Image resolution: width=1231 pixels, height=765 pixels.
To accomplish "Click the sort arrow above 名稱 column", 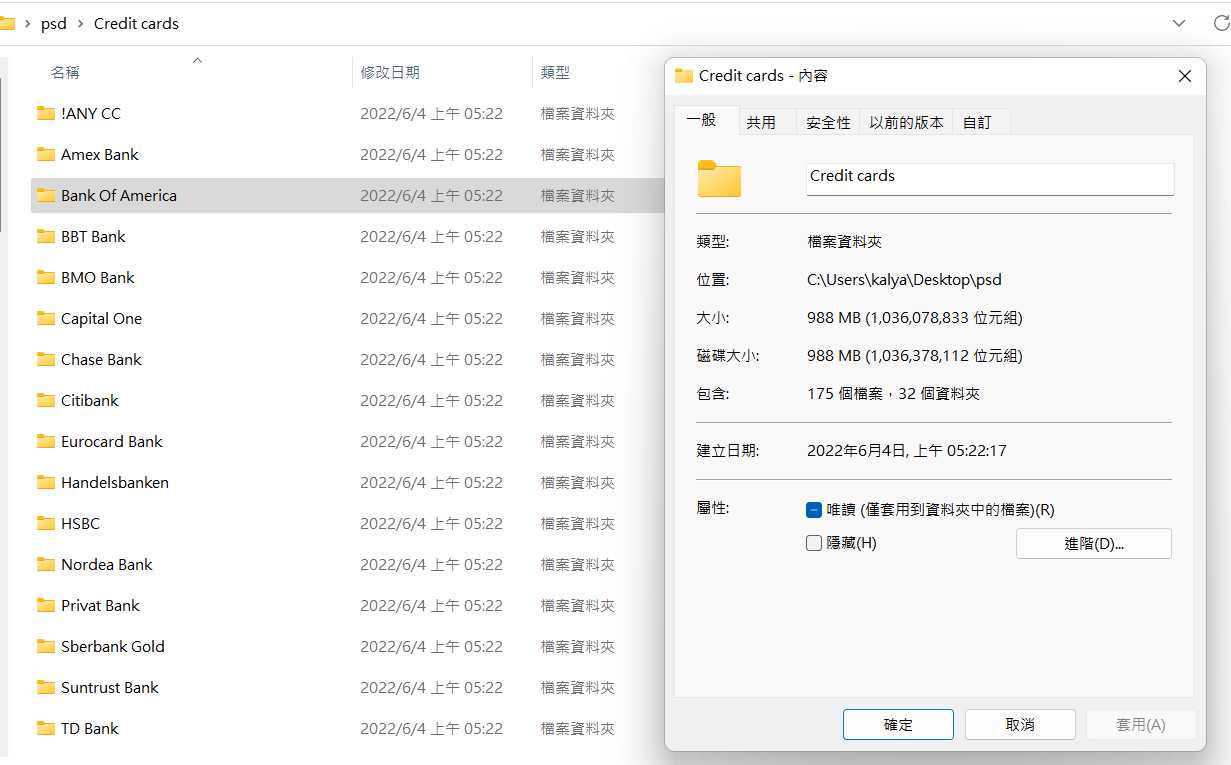I will click(x=197, y=60).
